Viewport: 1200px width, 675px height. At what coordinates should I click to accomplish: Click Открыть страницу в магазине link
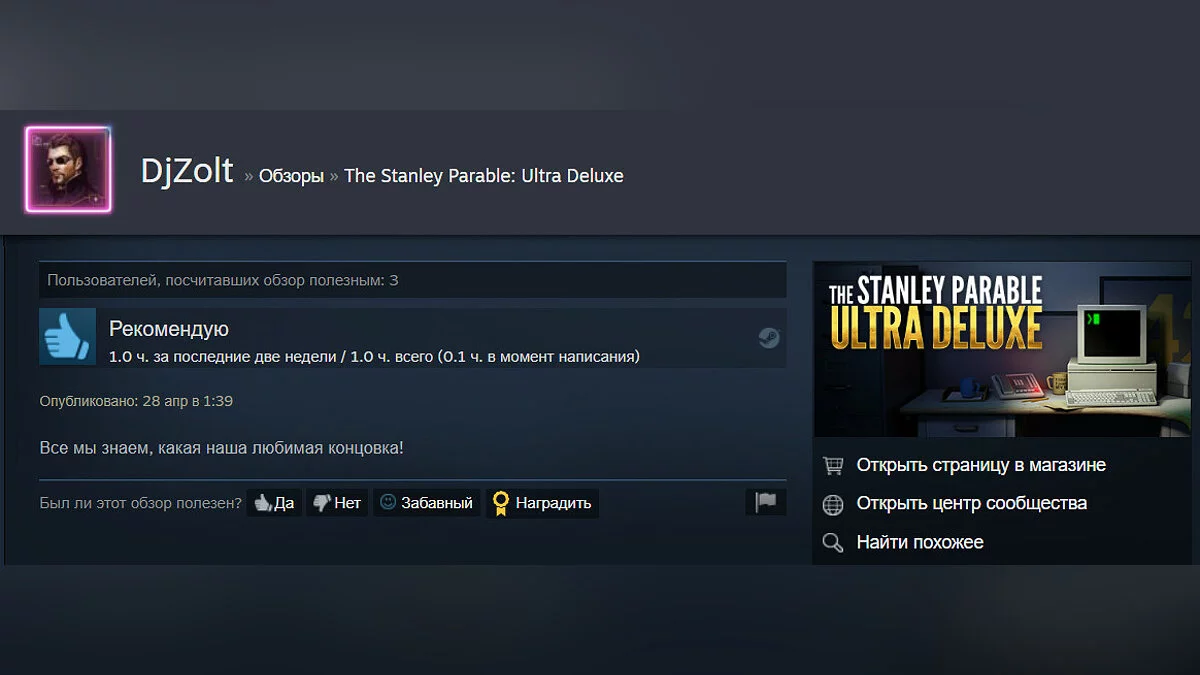pyautogui.click(x=981, y=465)
